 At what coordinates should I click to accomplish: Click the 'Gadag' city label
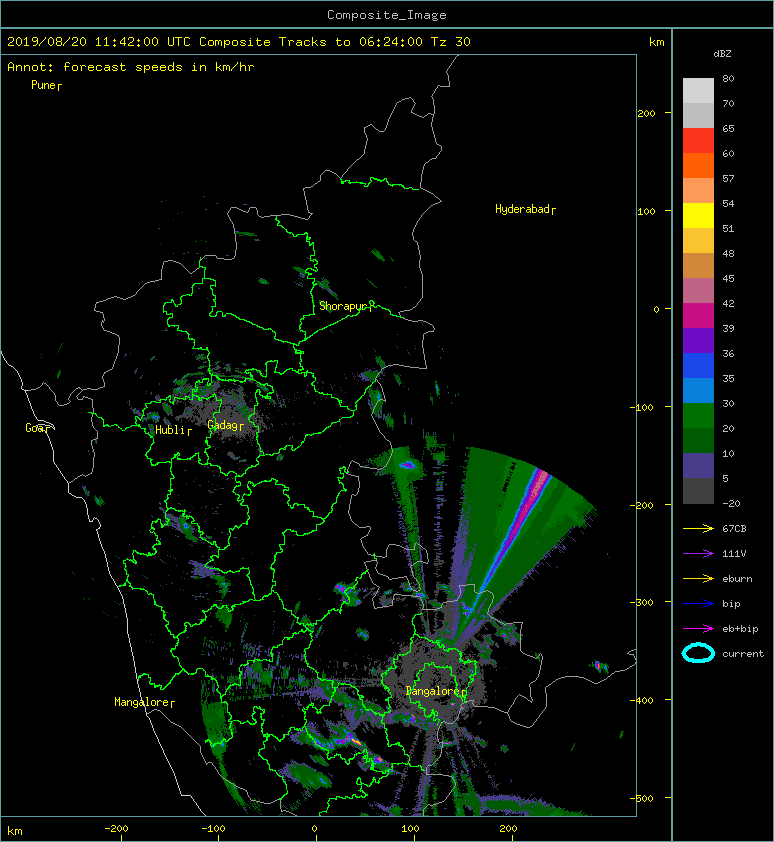[x=222, y=425]
